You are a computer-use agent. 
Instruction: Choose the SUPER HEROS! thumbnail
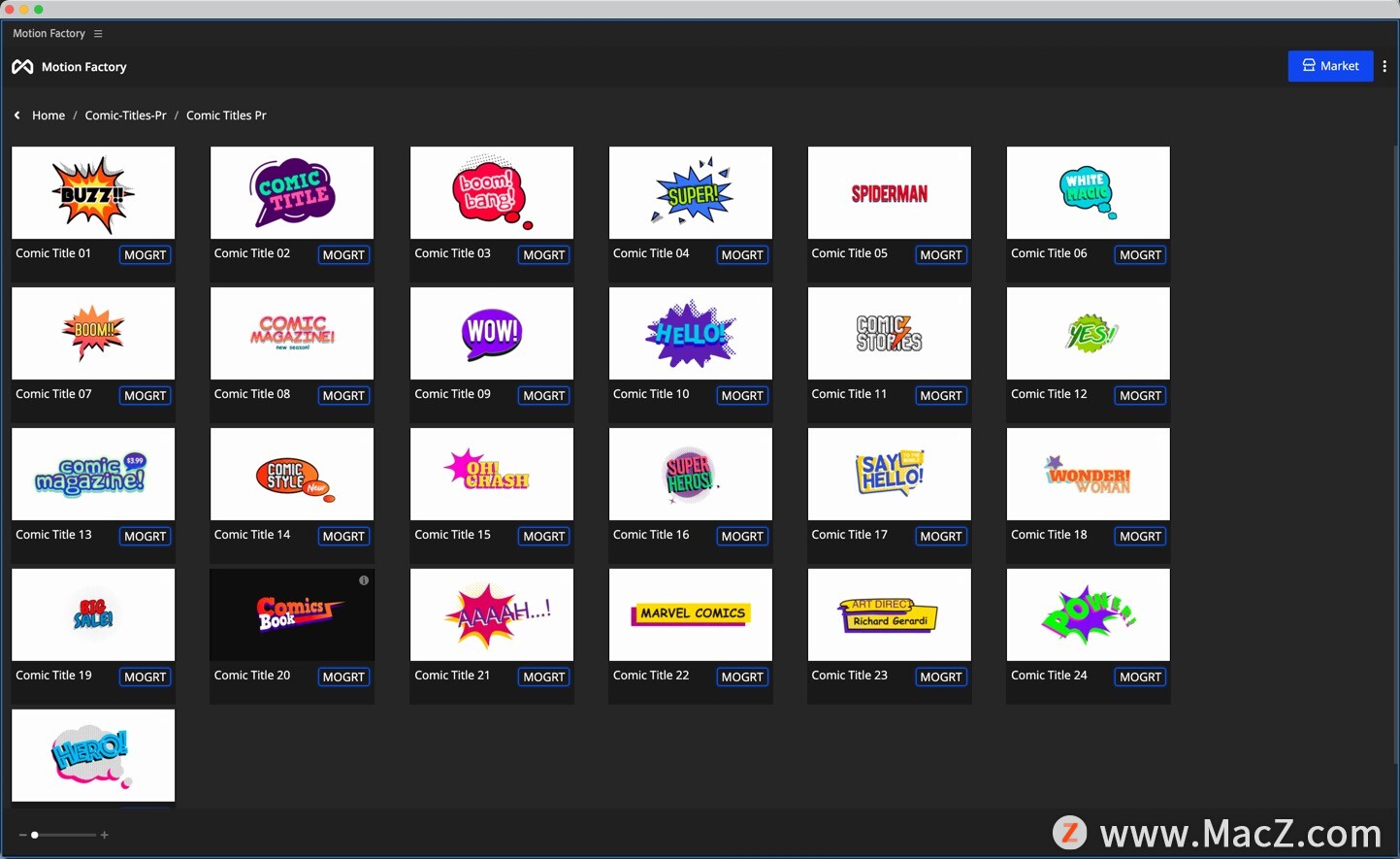pos(691,474)
